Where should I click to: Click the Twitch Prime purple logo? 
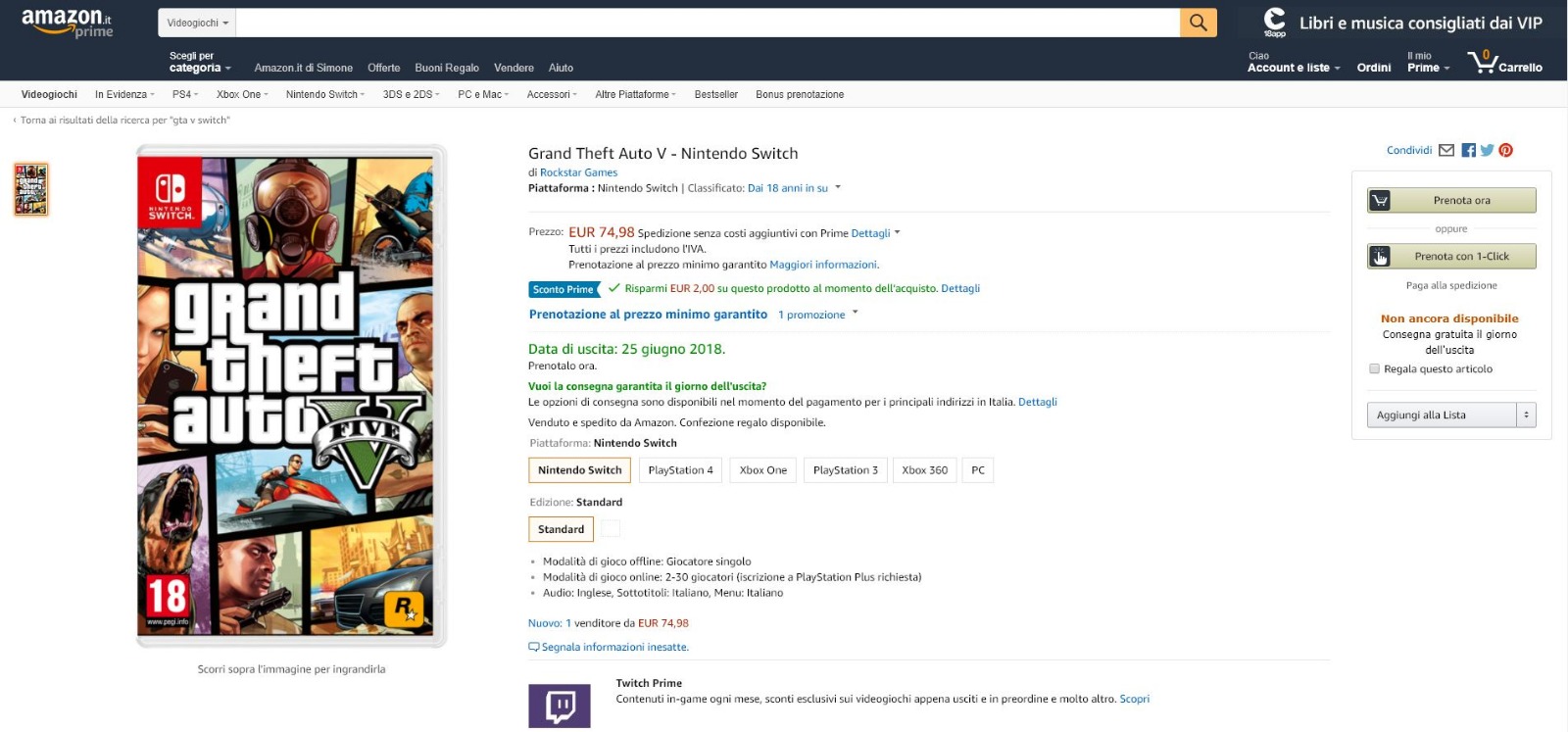pyautogui.click(x=559, y=706)
